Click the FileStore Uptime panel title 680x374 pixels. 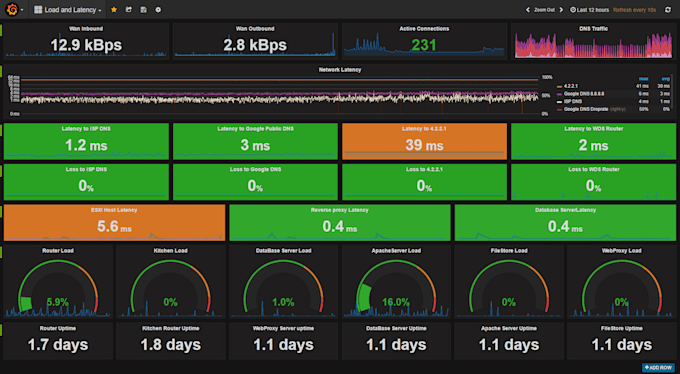coord(621,328)
